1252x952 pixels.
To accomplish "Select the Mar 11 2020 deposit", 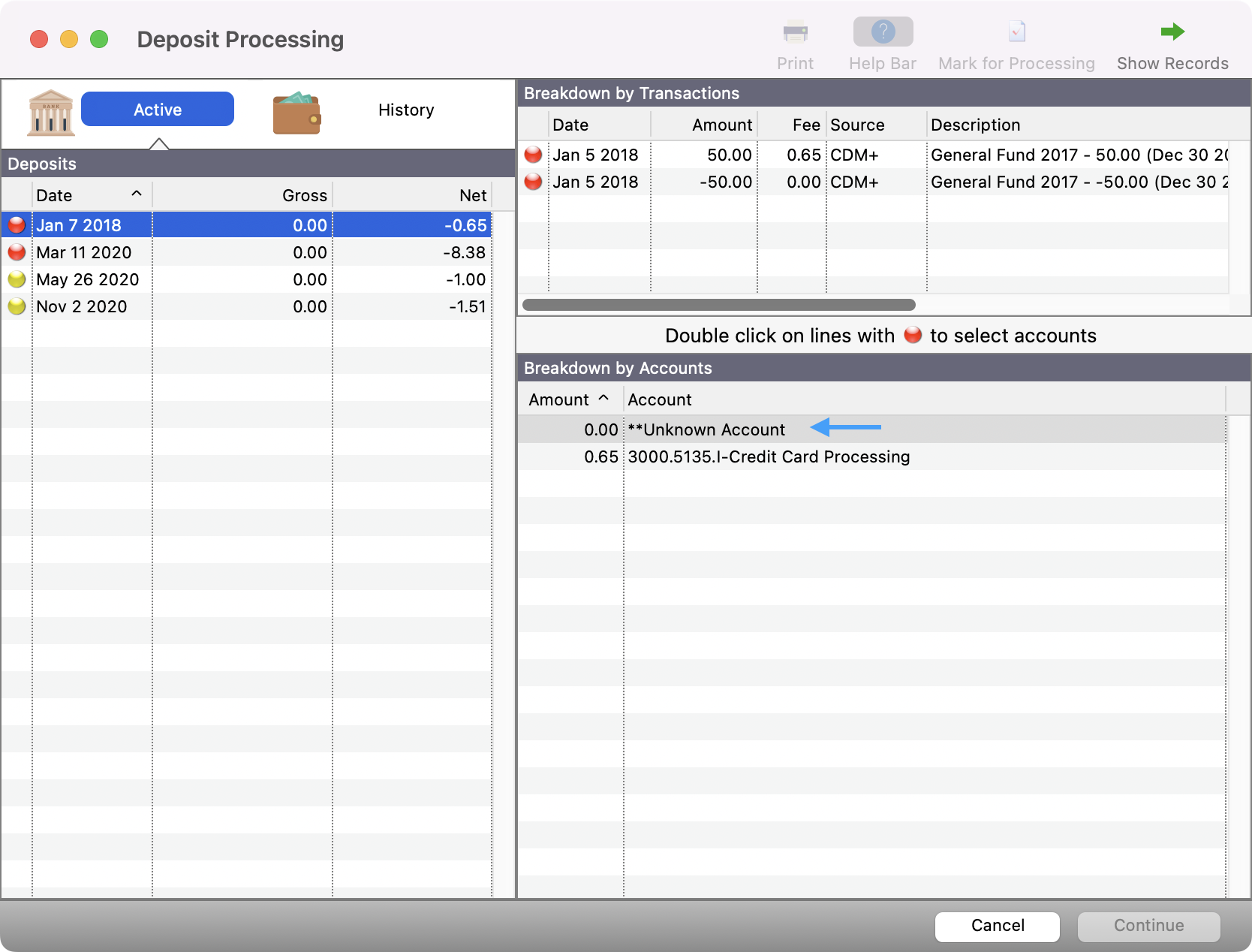I will coord(84,252).
